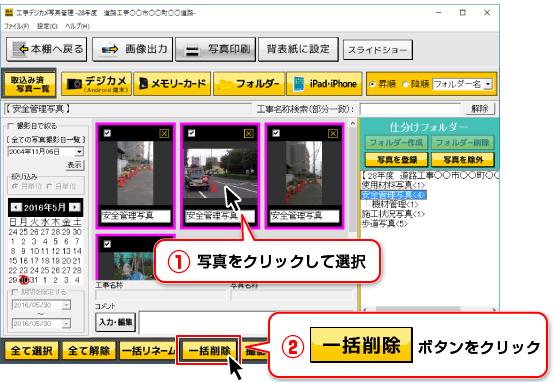Open the 2004年11月06日 date dropdown
The image size is (555, 382).
79,152
